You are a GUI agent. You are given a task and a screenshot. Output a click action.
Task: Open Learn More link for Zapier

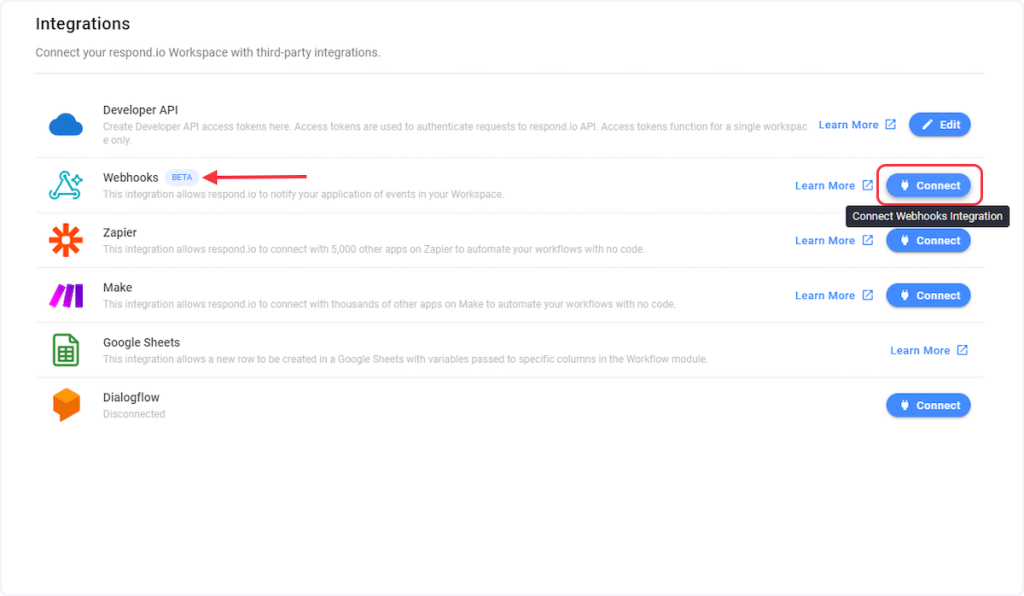[824, 240]
